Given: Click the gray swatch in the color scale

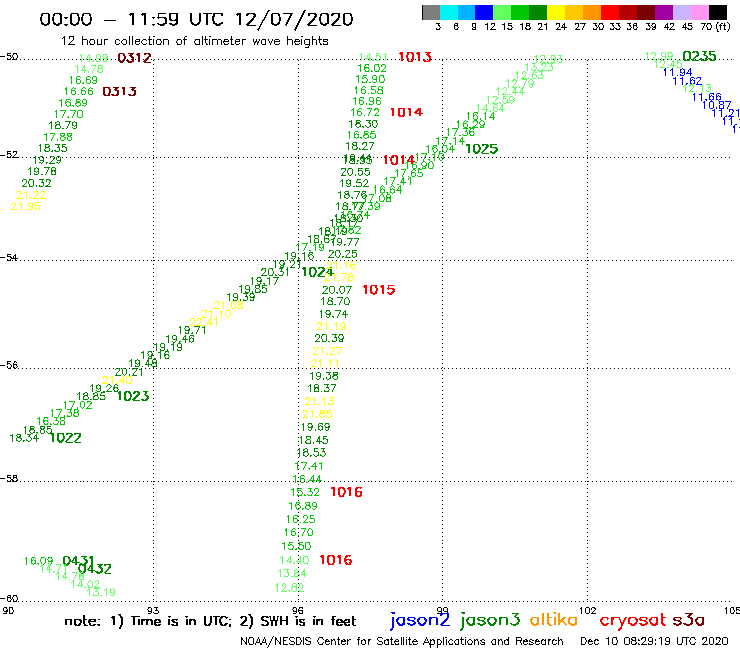Looking at the screenshot, I should pos(431,12).
